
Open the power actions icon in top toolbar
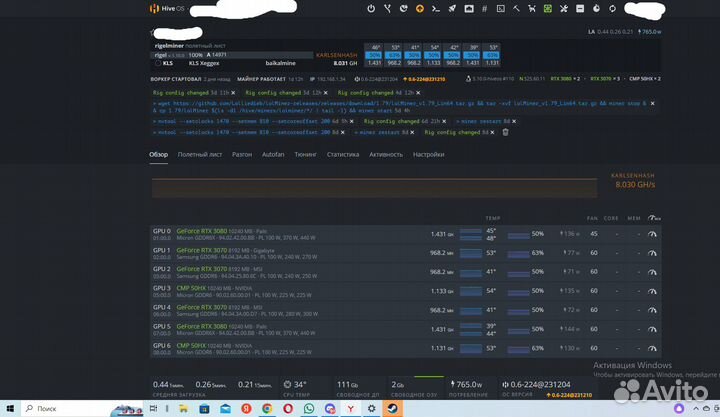371,9
